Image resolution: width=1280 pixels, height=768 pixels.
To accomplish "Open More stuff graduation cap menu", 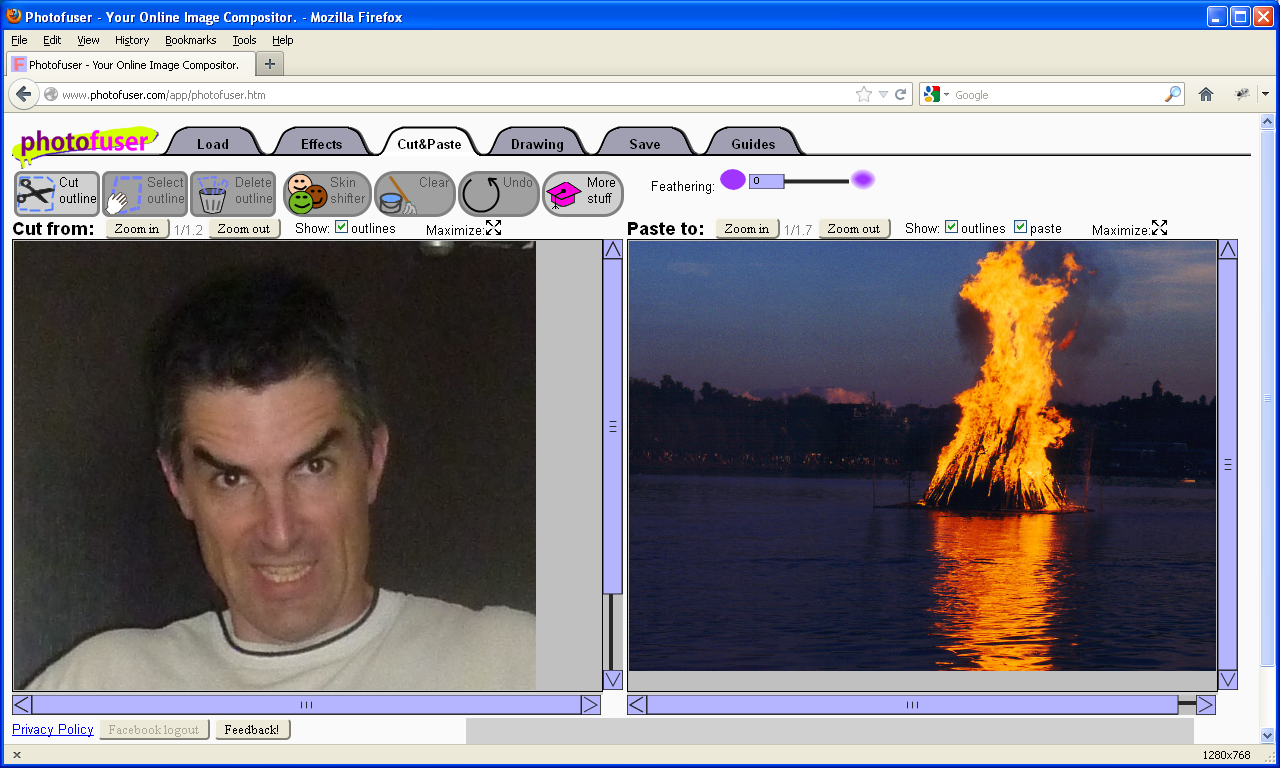I will [583, 194].
